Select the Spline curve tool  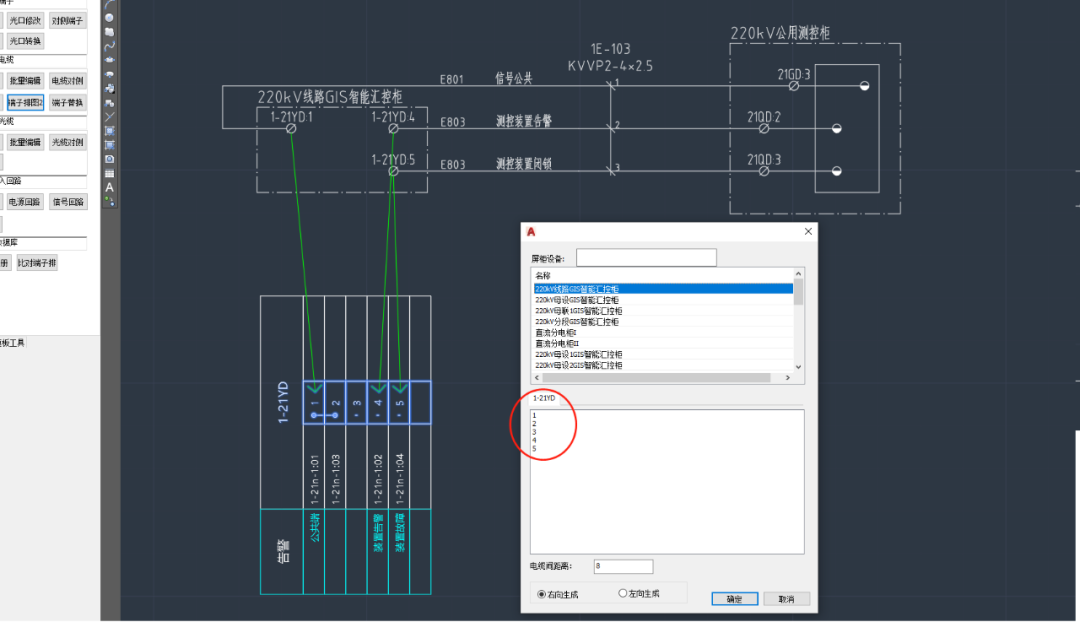point(110,45)
